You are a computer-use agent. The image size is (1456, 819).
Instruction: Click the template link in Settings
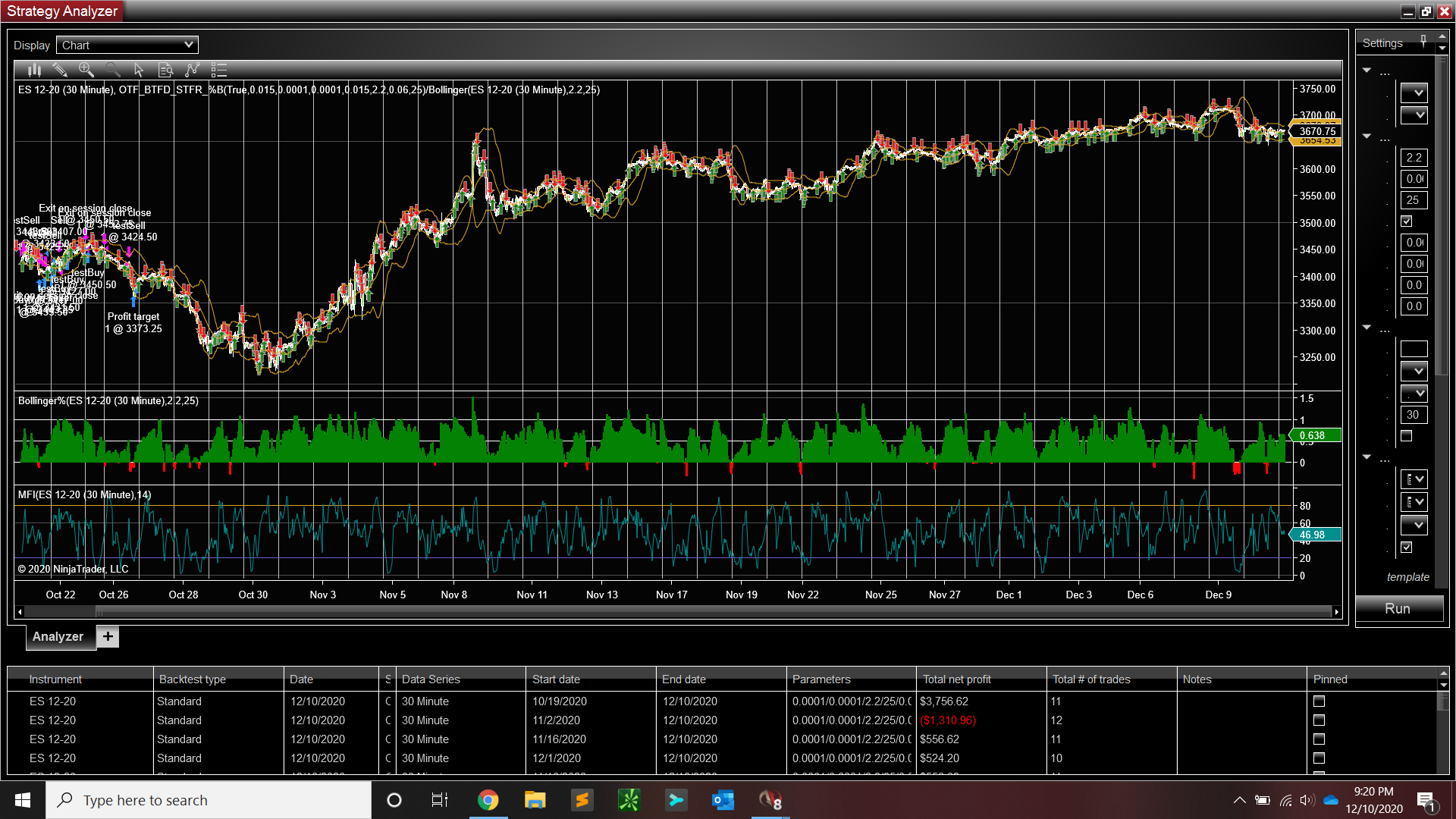pyautogui.click(x=1407, y=577)
